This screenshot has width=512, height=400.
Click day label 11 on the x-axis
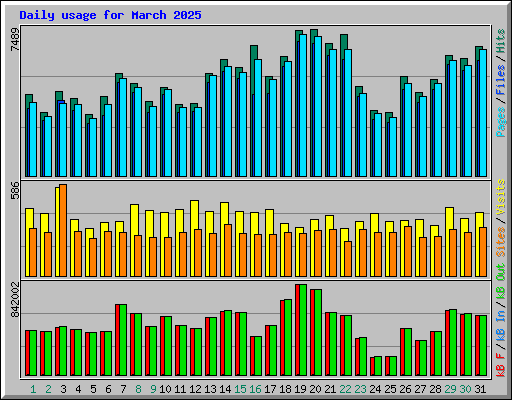pos(180,389)
